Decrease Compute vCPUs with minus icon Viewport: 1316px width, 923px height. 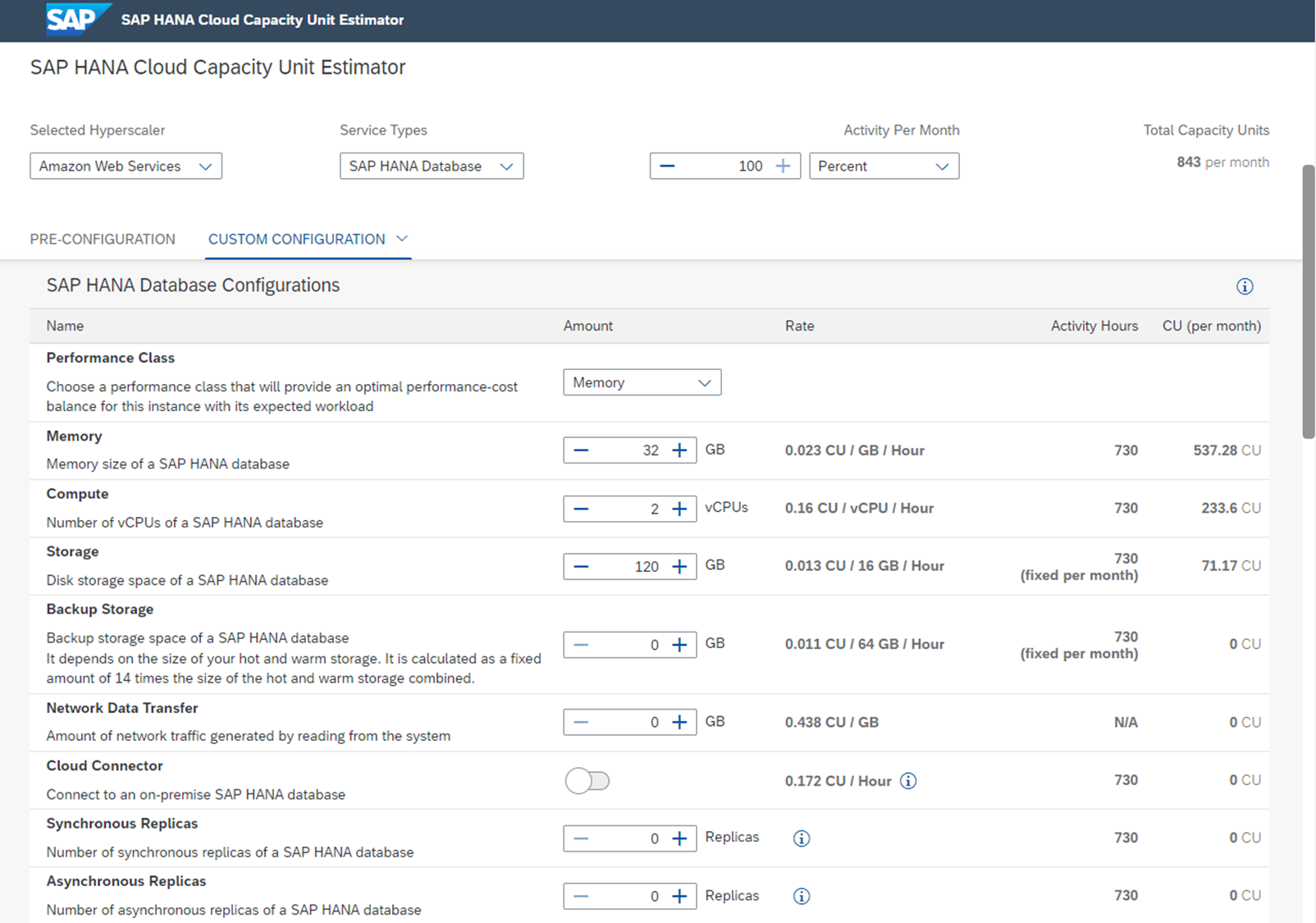pyautogui.click(x=581, y=509)
